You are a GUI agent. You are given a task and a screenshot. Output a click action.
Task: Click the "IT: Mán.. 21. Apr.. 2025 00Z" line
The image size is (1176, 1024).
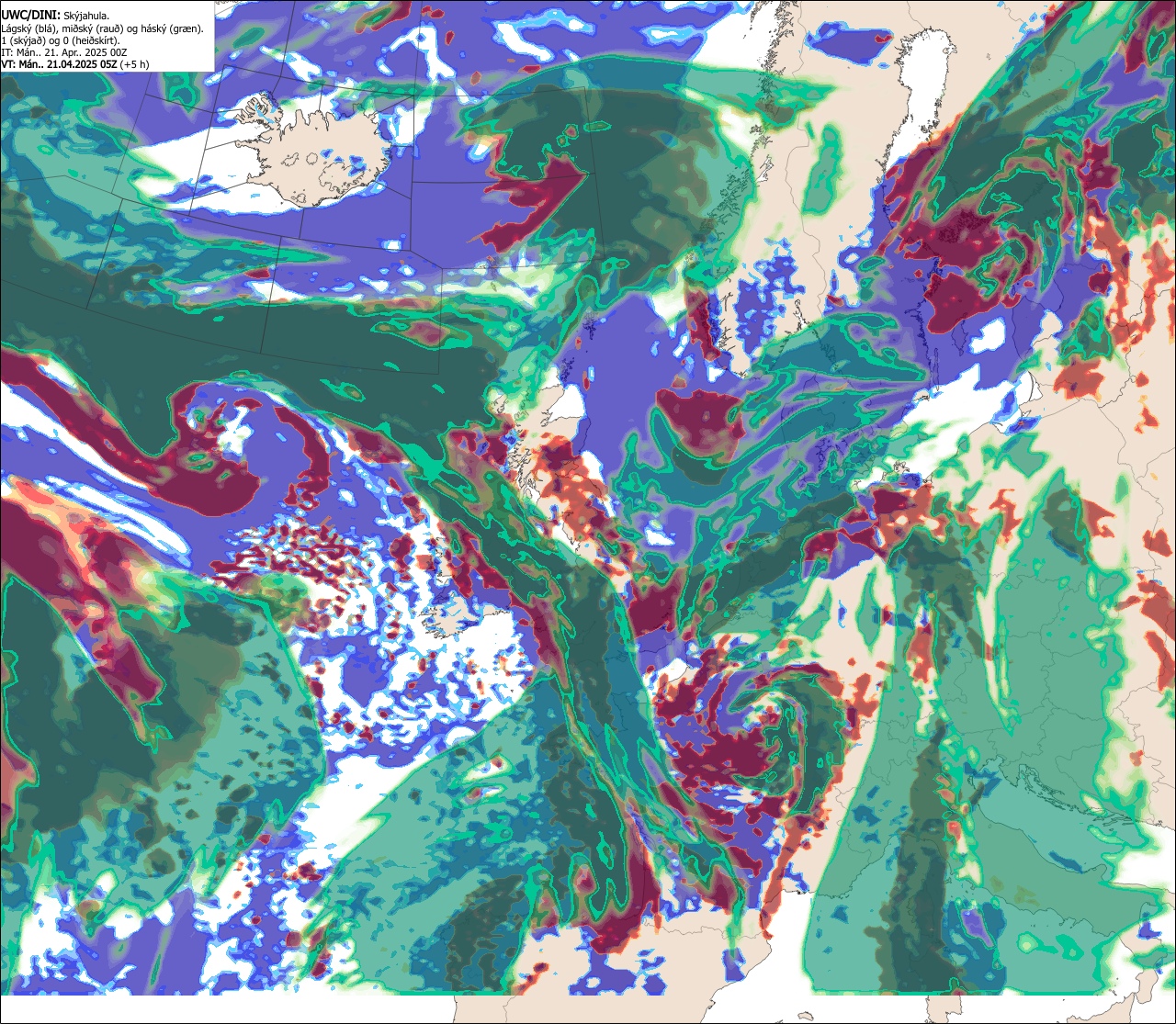coord(64,52)
